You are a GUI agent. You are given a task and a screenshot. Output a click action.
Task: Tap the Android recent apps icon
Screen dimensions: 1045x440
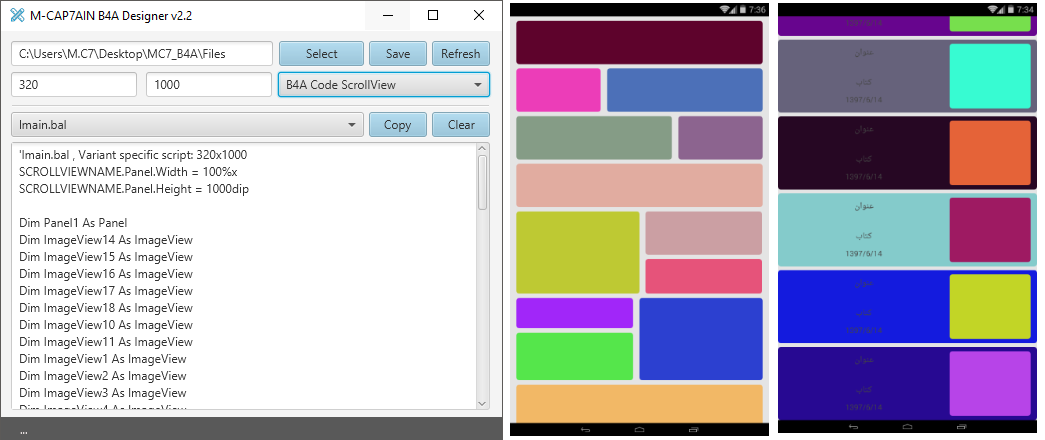[693, 429]
